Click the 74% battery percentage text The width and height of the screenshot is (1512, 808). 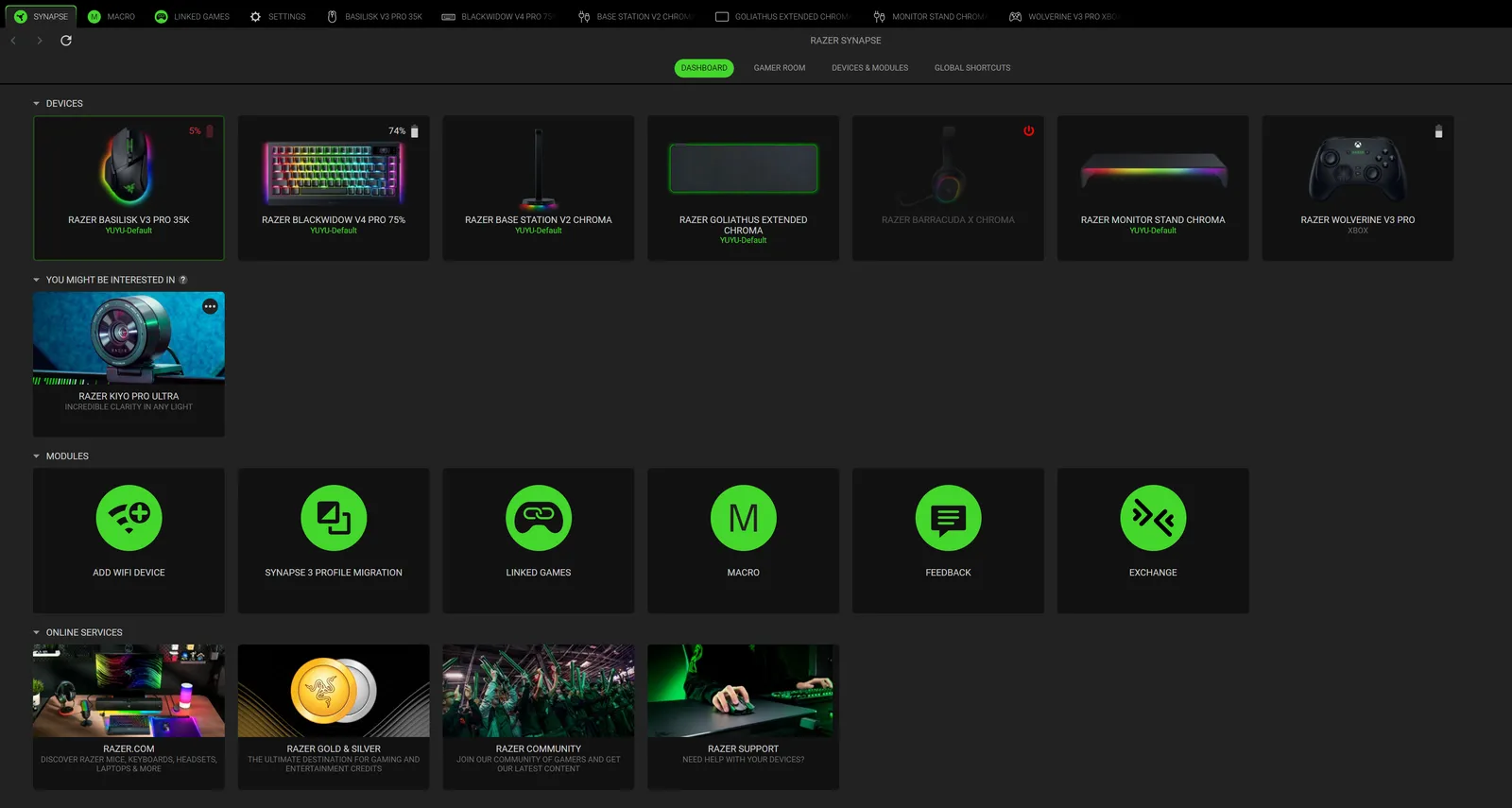pos(397,131)
